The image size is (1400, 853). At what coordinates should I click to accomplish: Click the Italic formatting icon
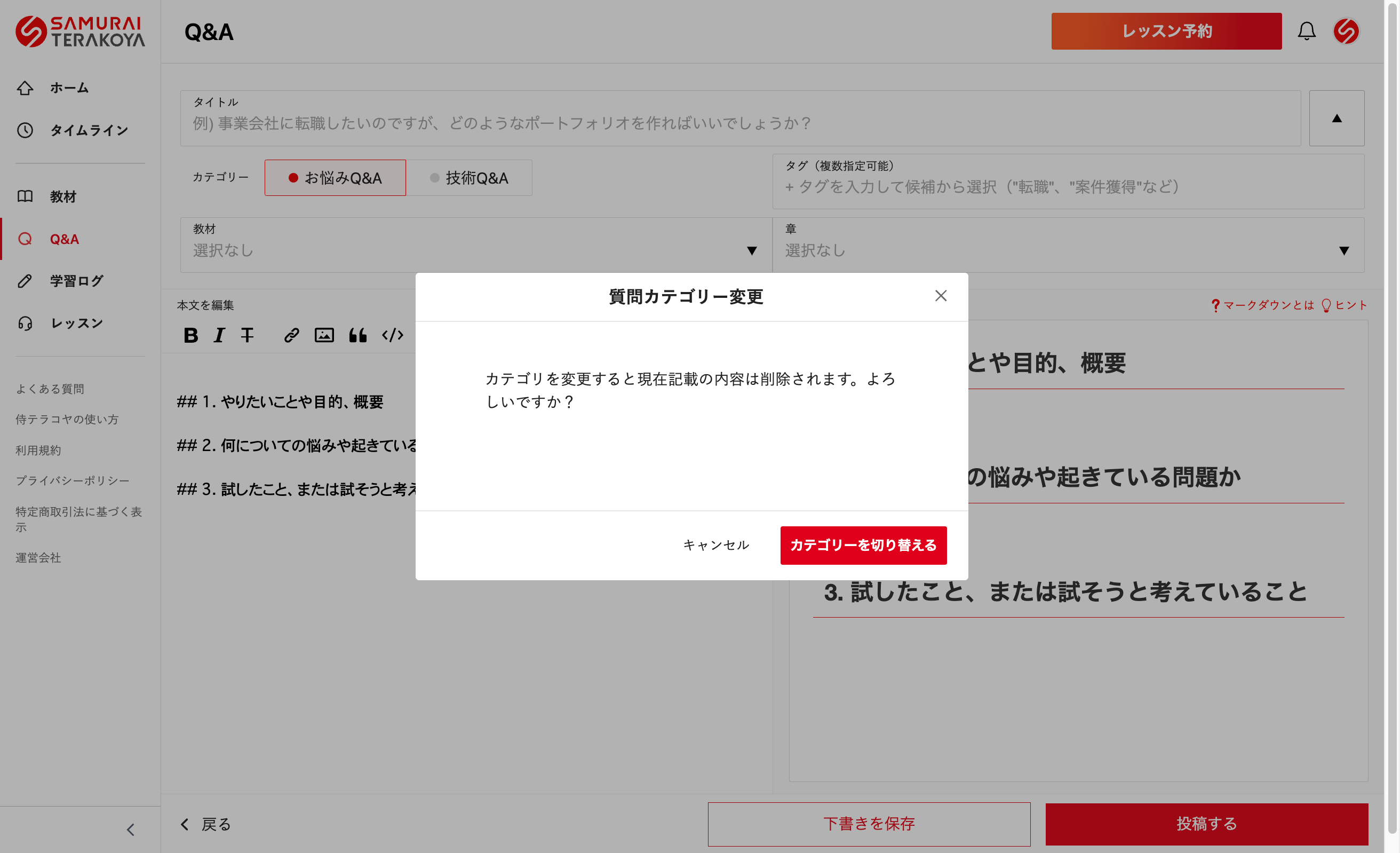219,335
